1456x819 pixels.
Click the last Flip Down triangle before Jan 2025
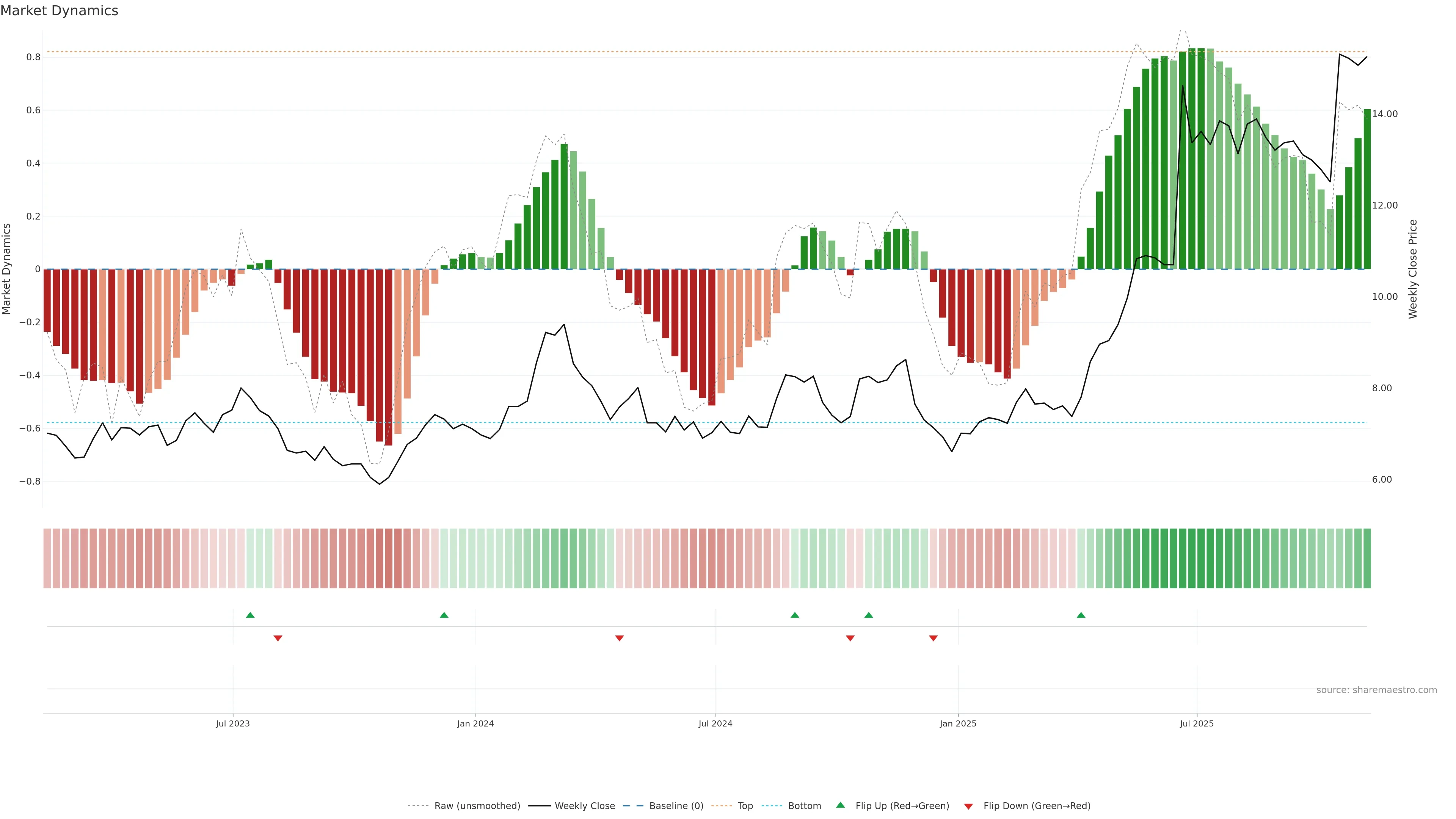[933, 638]
